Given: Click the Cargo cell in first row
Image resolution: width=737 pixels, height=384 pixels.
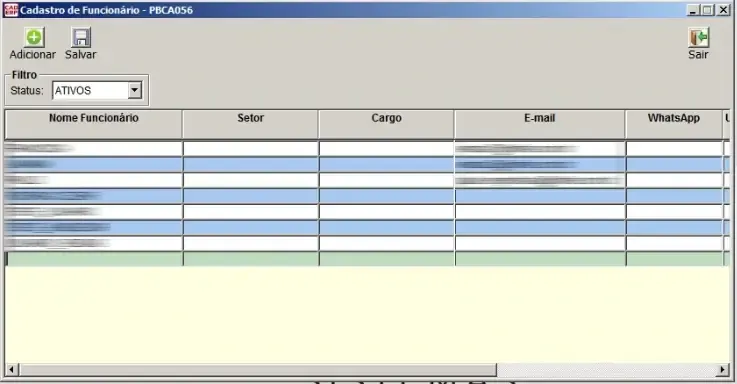Looking at the screenshot, I should (x=386, y=149).
